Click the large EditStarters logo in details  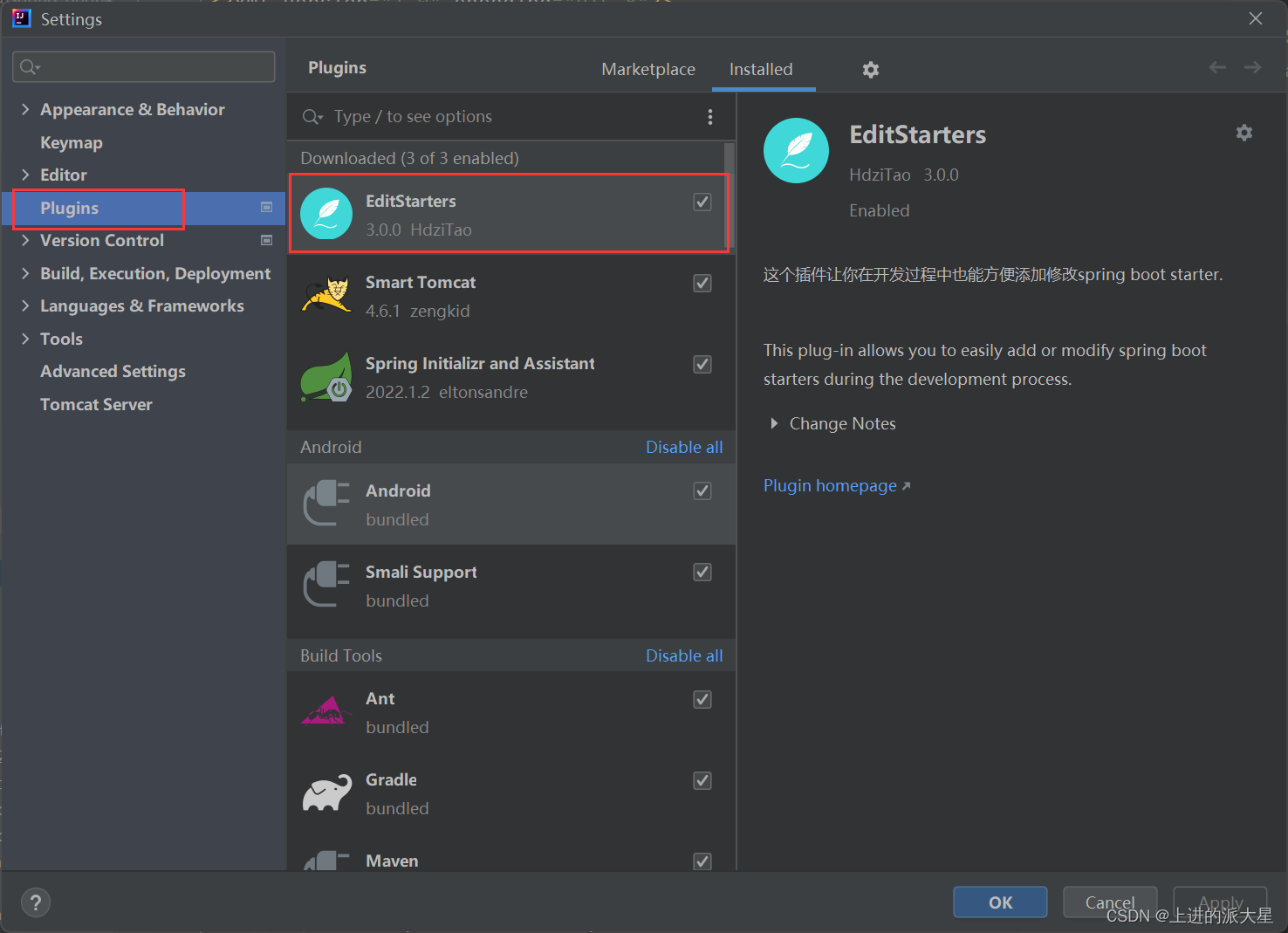pos(796,150)
